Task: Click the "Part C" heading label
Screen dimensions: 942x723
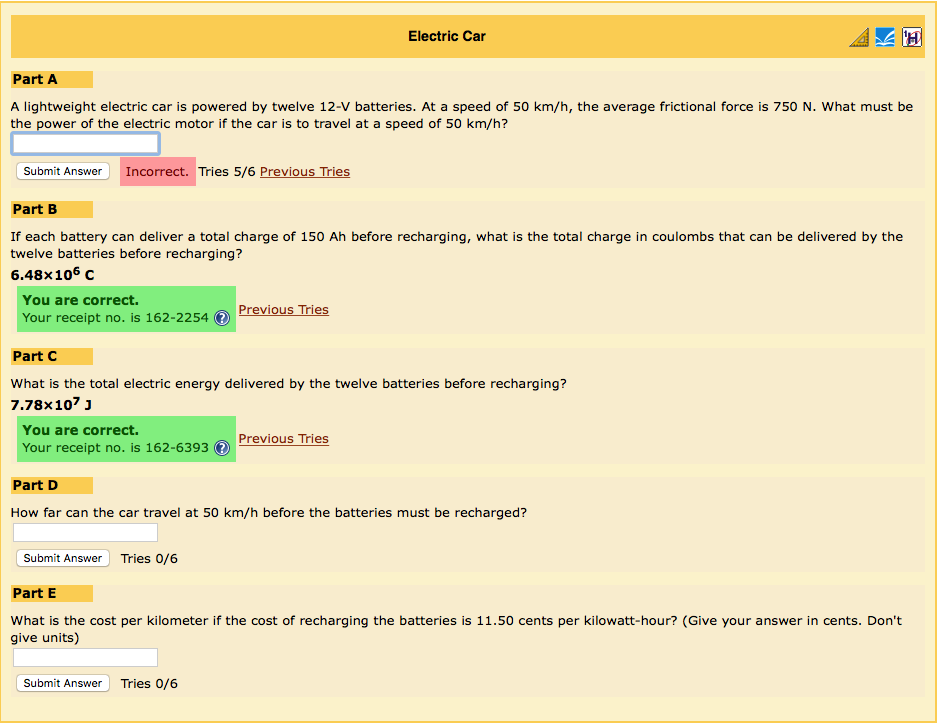Action: tap(35, 356)
